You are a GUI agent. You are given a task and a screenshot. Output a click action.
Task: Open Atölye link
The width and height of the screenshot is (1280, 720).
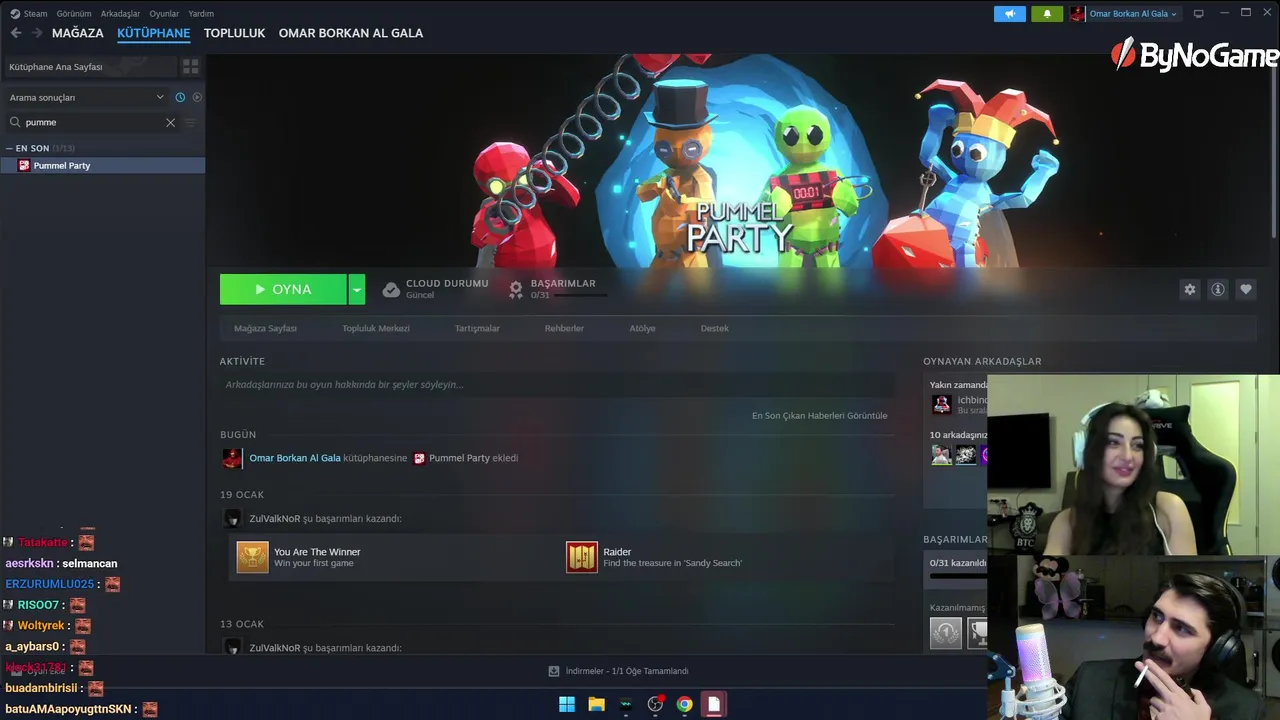[642, 328]
